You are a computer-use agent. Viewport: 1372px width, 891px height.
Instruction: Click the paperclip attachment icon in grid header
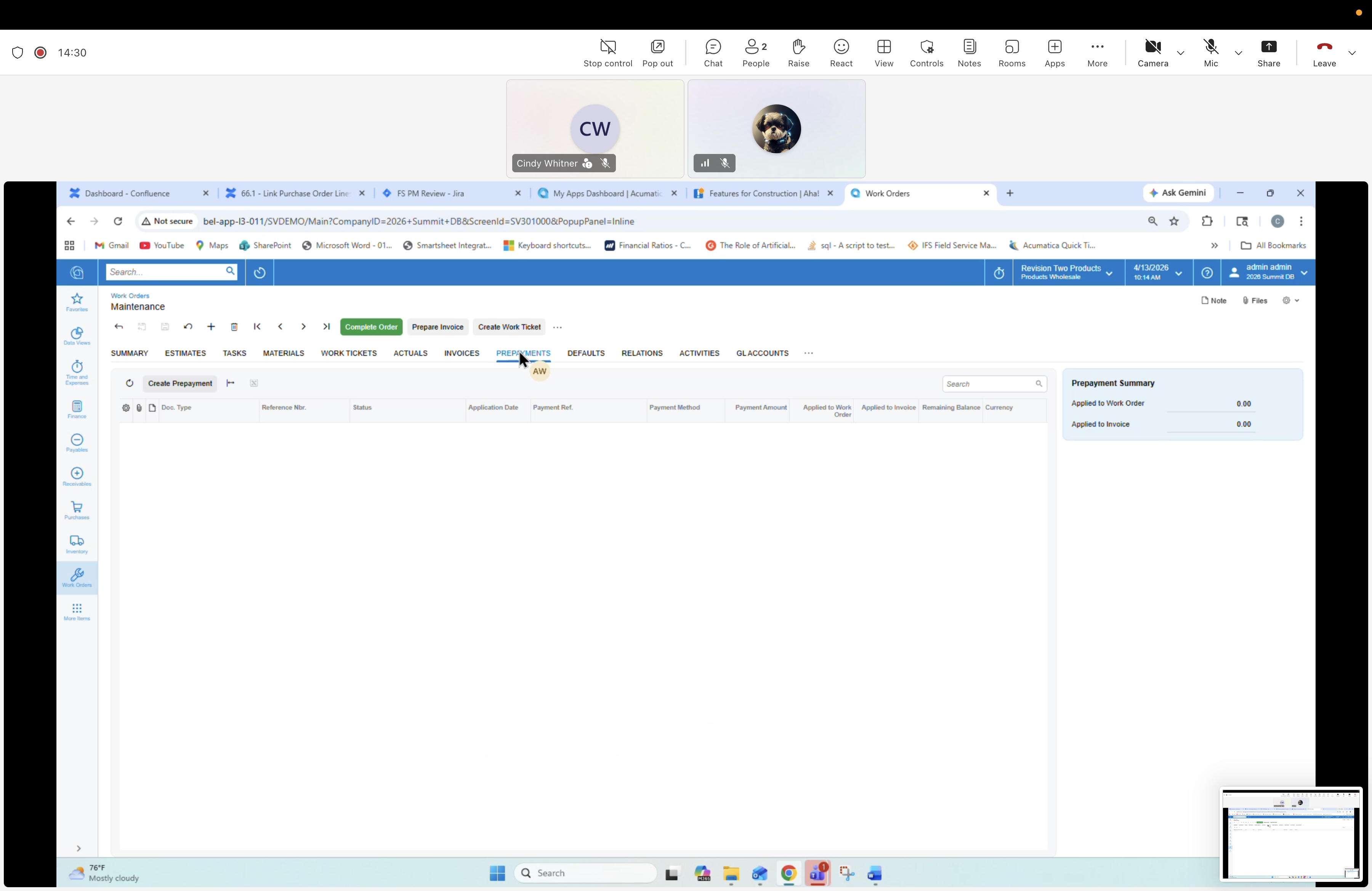(139, 407)
